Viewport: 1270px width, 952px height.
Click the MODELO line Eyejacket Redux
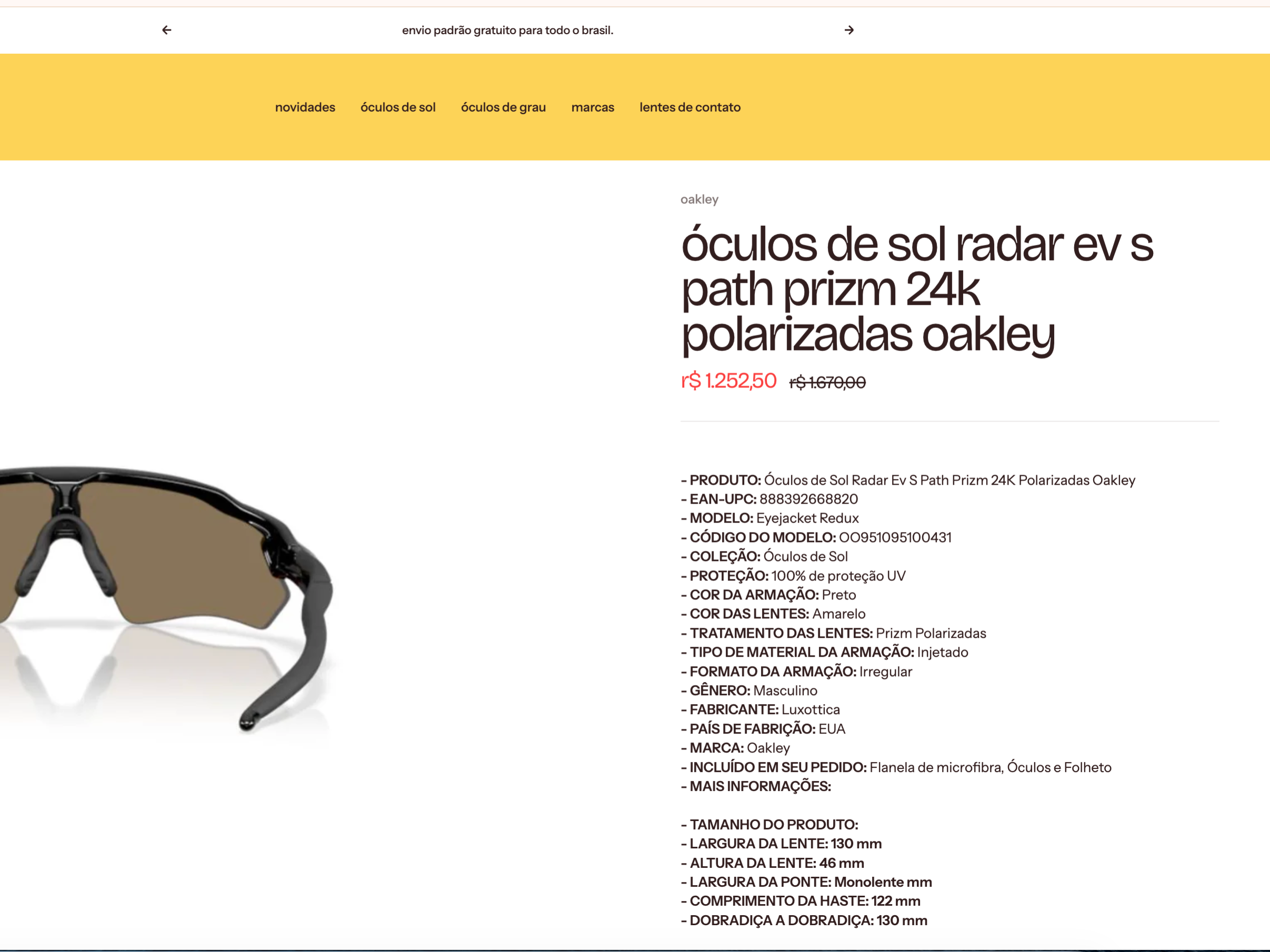point(770,518)
